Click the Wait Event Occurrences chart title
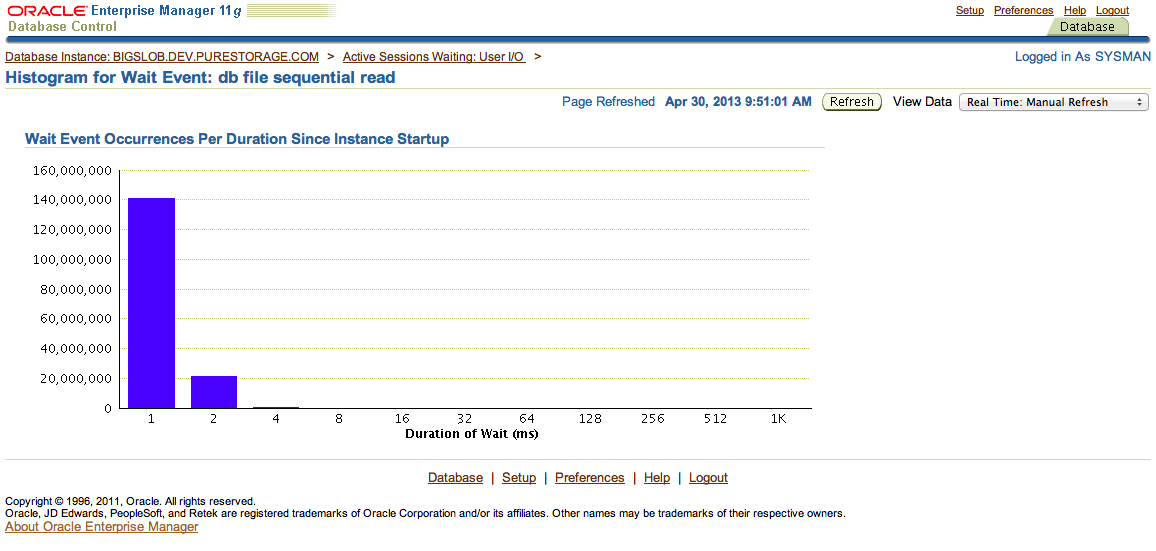Image resolution: width=1156 pixels, height=551 pixels. pos(237,139)
